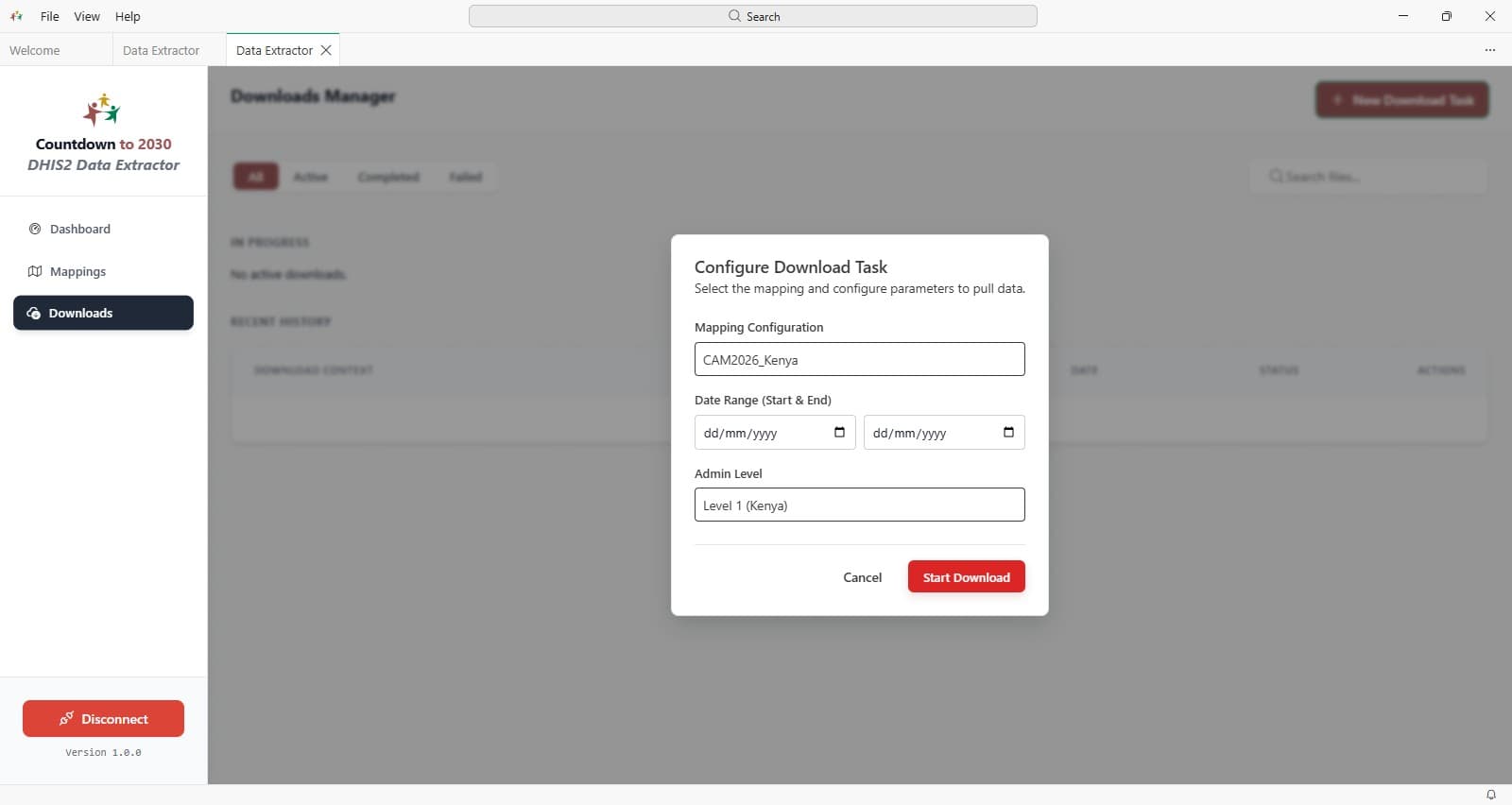Image resolution: width=1512 pixels, height=805 pixels.
Task: Select the Active filter tab
Action: pos(310,177)
